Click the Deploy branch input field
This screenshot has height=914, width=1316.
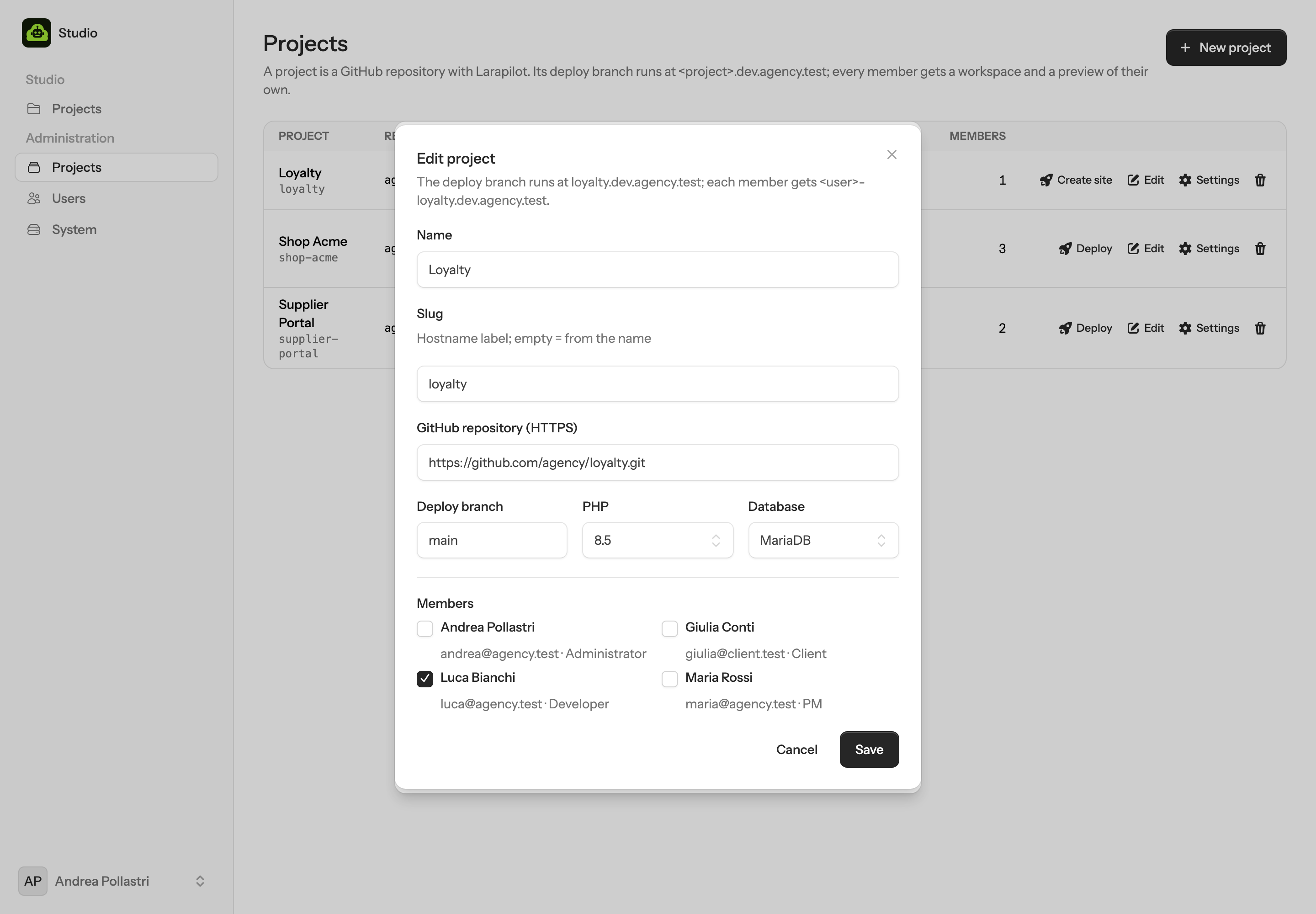tap(491, 540)
